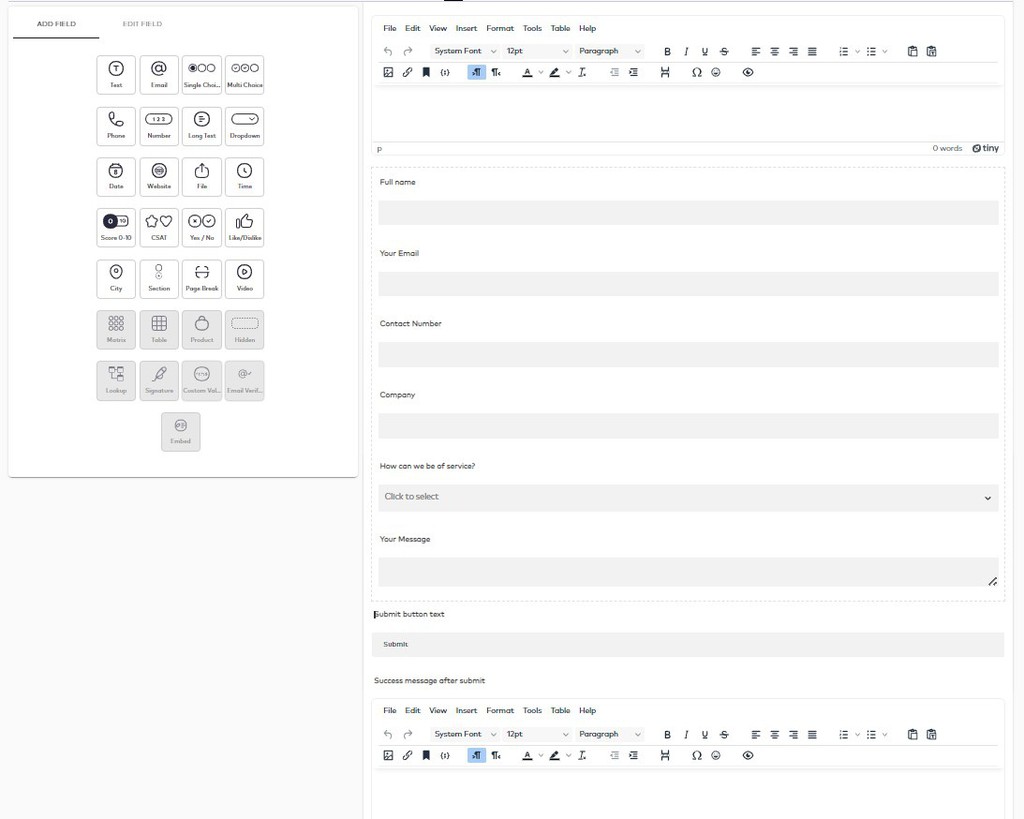Open the text color picker
Viewport: 1024px width, 819px height.
point(529,71)
